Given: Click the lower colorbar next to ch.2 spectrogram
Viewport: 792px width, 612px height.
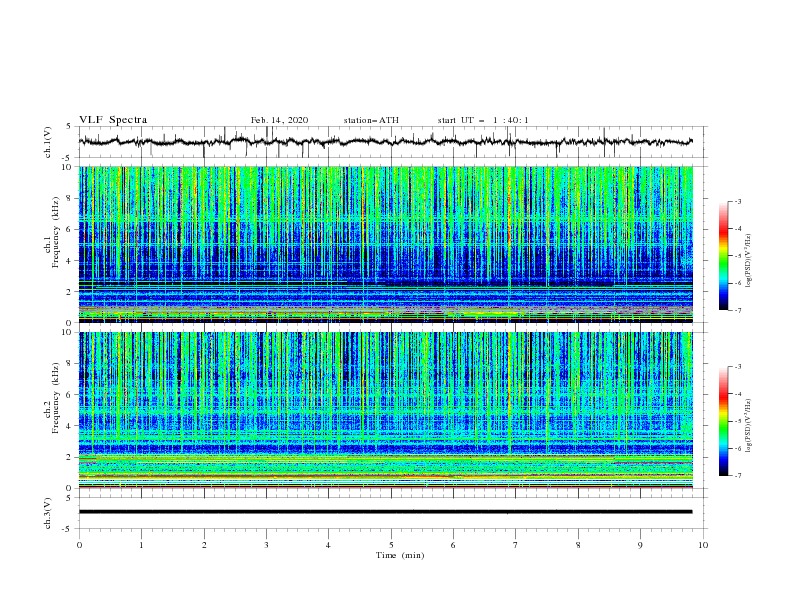Looking at the screenshot, I should (723, 421).
